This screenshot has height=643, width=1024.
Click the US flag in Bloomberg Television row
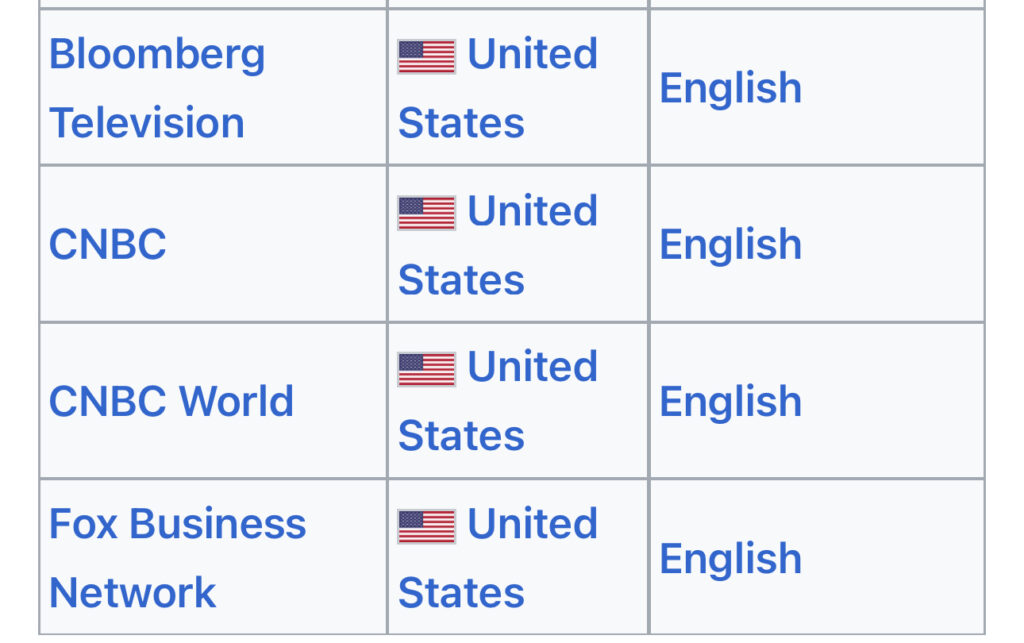click(426, 56)
